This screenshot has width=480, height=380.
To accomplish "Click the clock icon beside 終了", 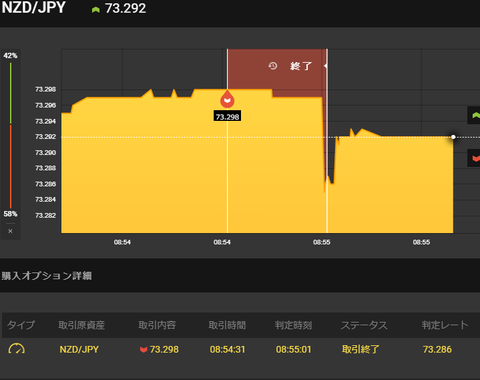I will [273, 66].
